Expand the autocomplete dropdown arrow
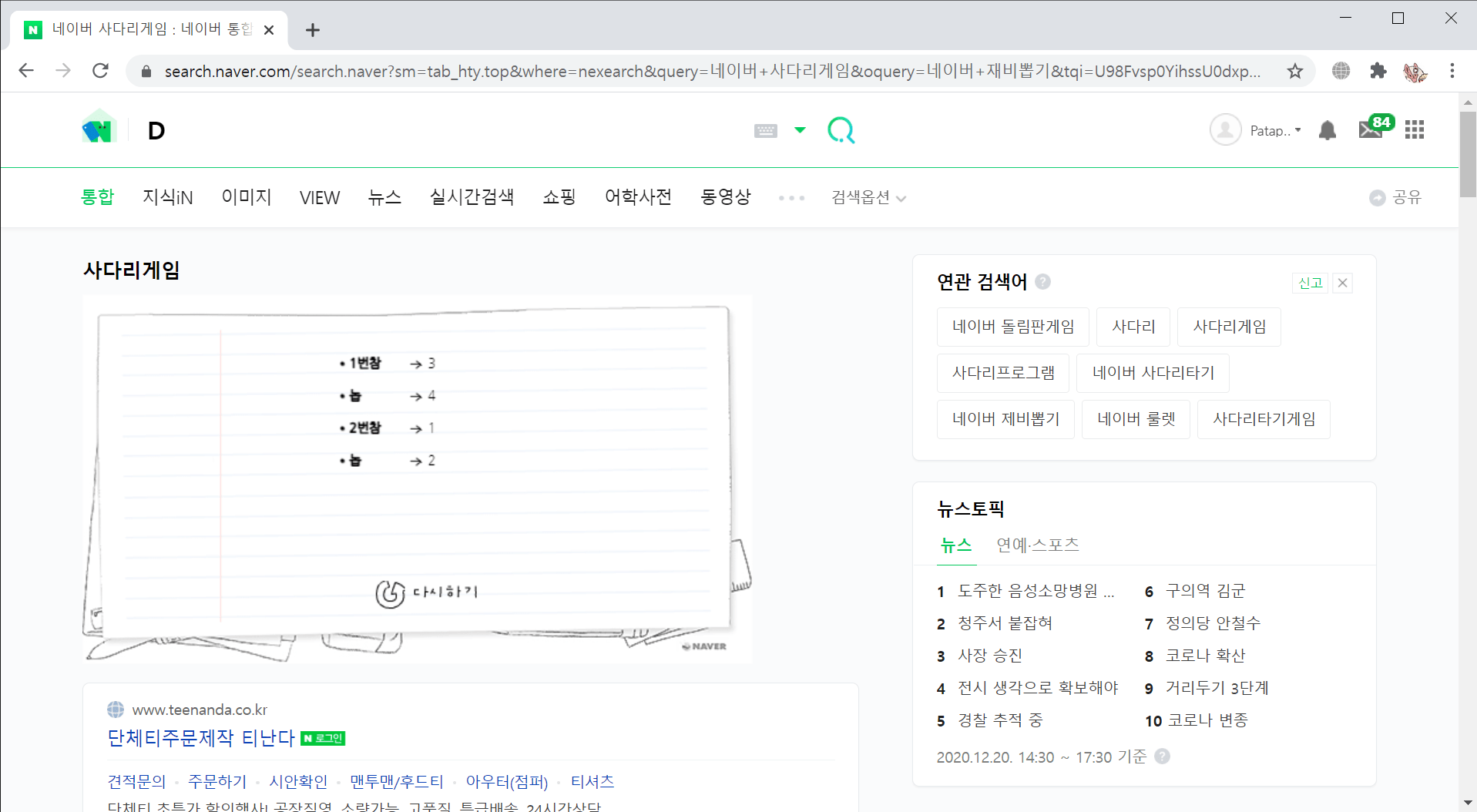This screenshot has width=1477, height=812. (800, 130)
